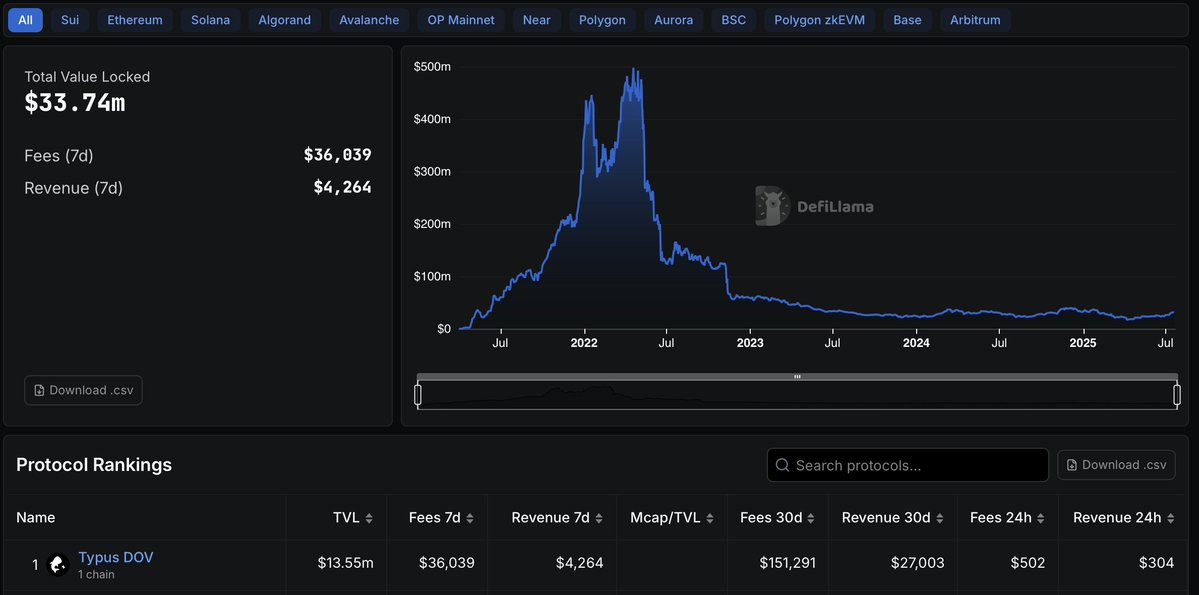1199x595 pixels.
Task: Grab the right handle of chart range slider
Action: tap(1177, 395)
